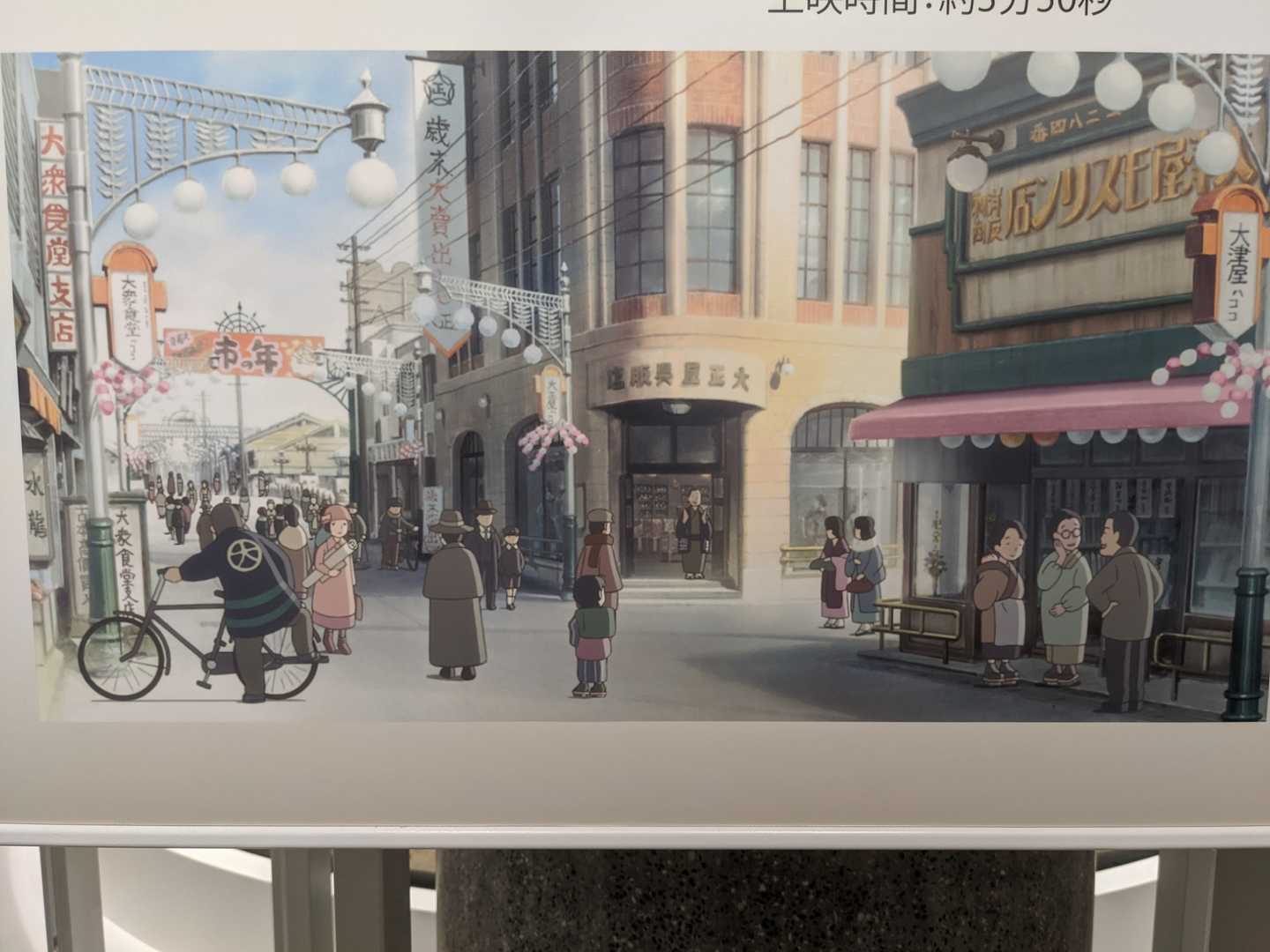Click the lantern atop the left street arch
This screenshot has height=952, width=1270.
(x=365, y=116)
